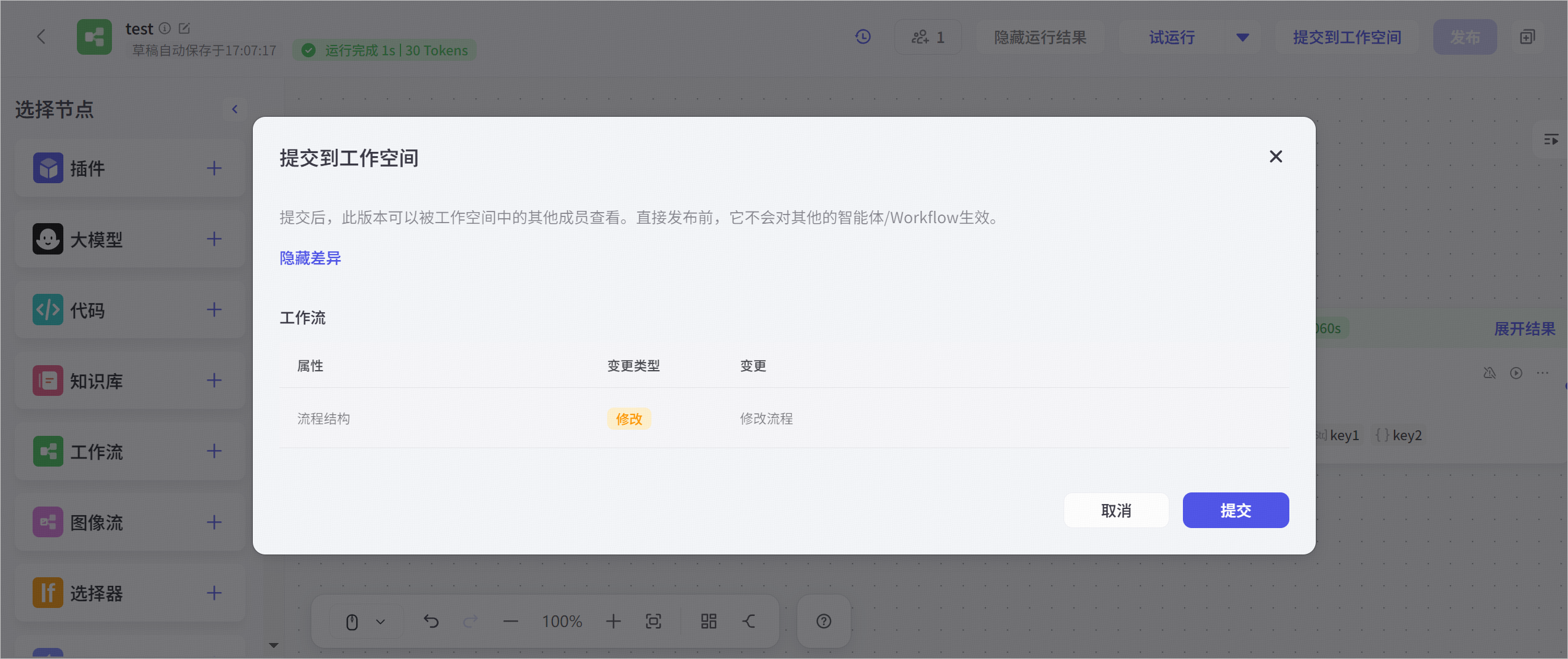Click 隐藏运行结果 button
The width and height of the screenshot is (1568, 659).
1040,37
